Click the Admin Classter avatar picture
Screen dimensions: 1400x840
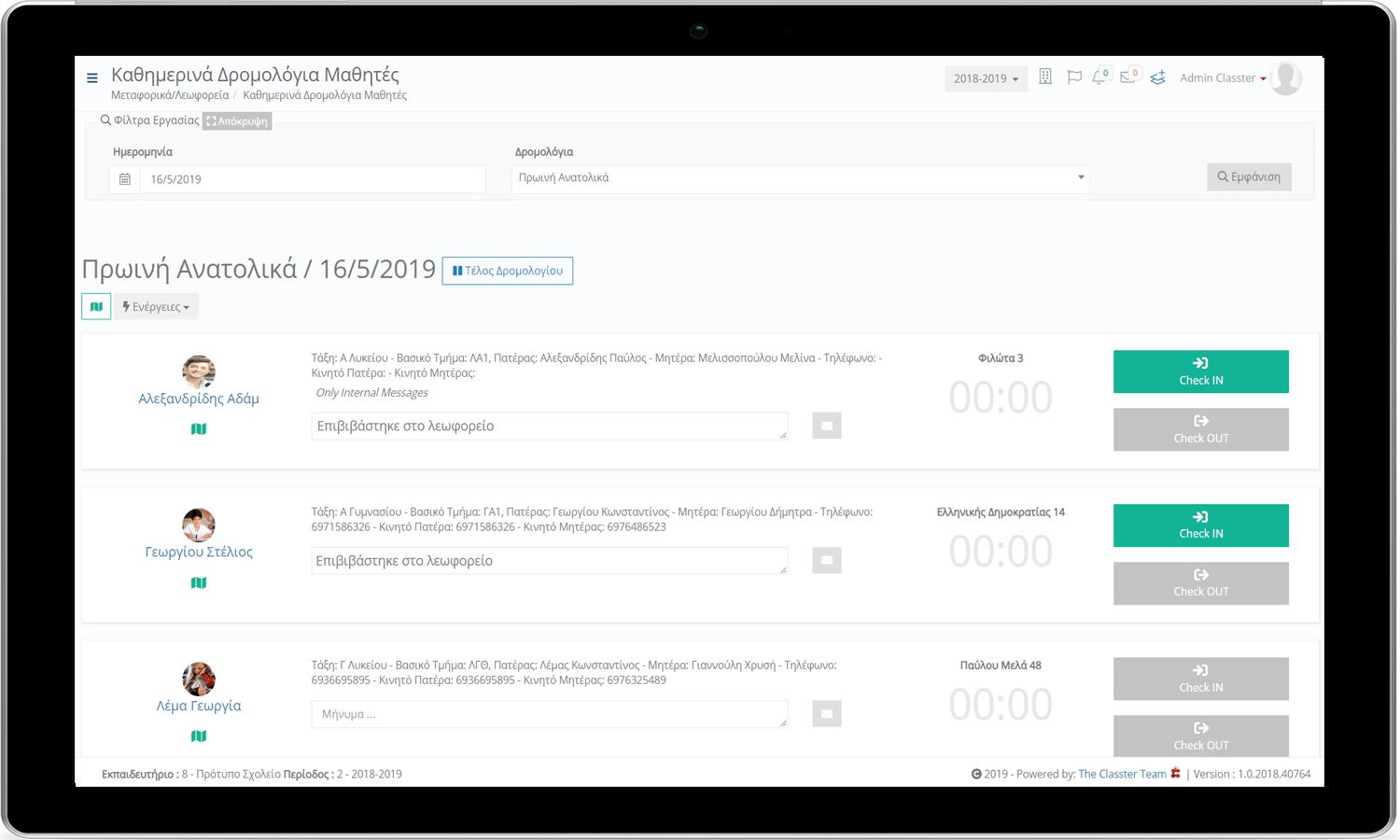[x=1286, y=78]
